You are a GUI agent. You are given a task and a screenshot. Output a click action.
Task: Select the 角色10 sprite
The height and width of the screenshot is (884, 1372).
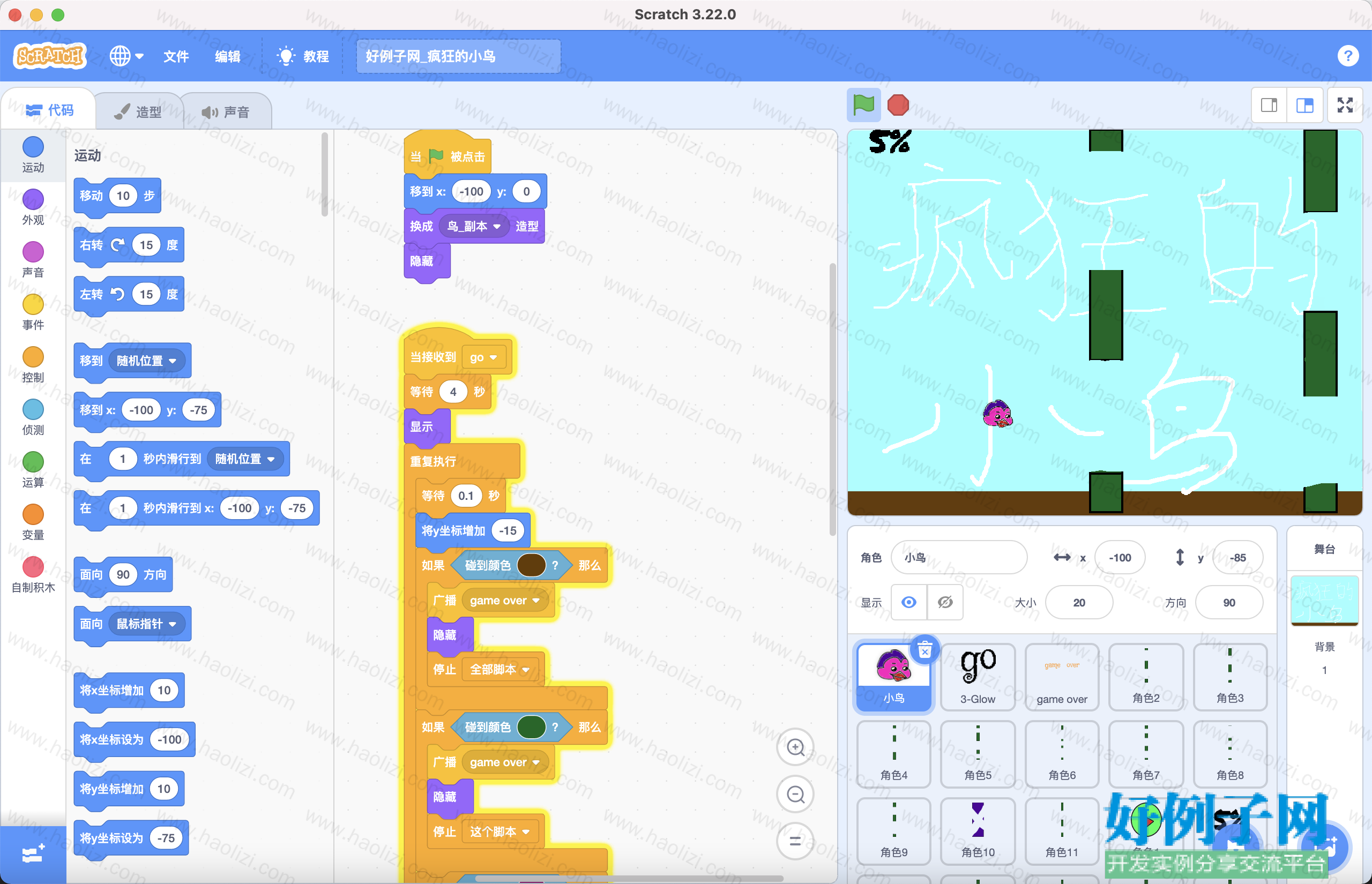(978, 830)
